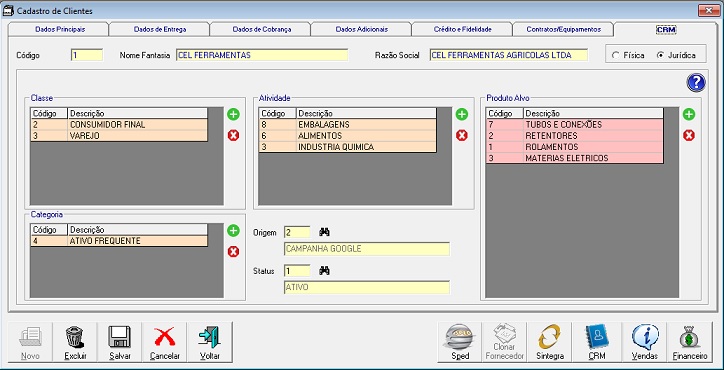Cancel changes with Cancelar button
724x370 pixels.
point(164,343)
